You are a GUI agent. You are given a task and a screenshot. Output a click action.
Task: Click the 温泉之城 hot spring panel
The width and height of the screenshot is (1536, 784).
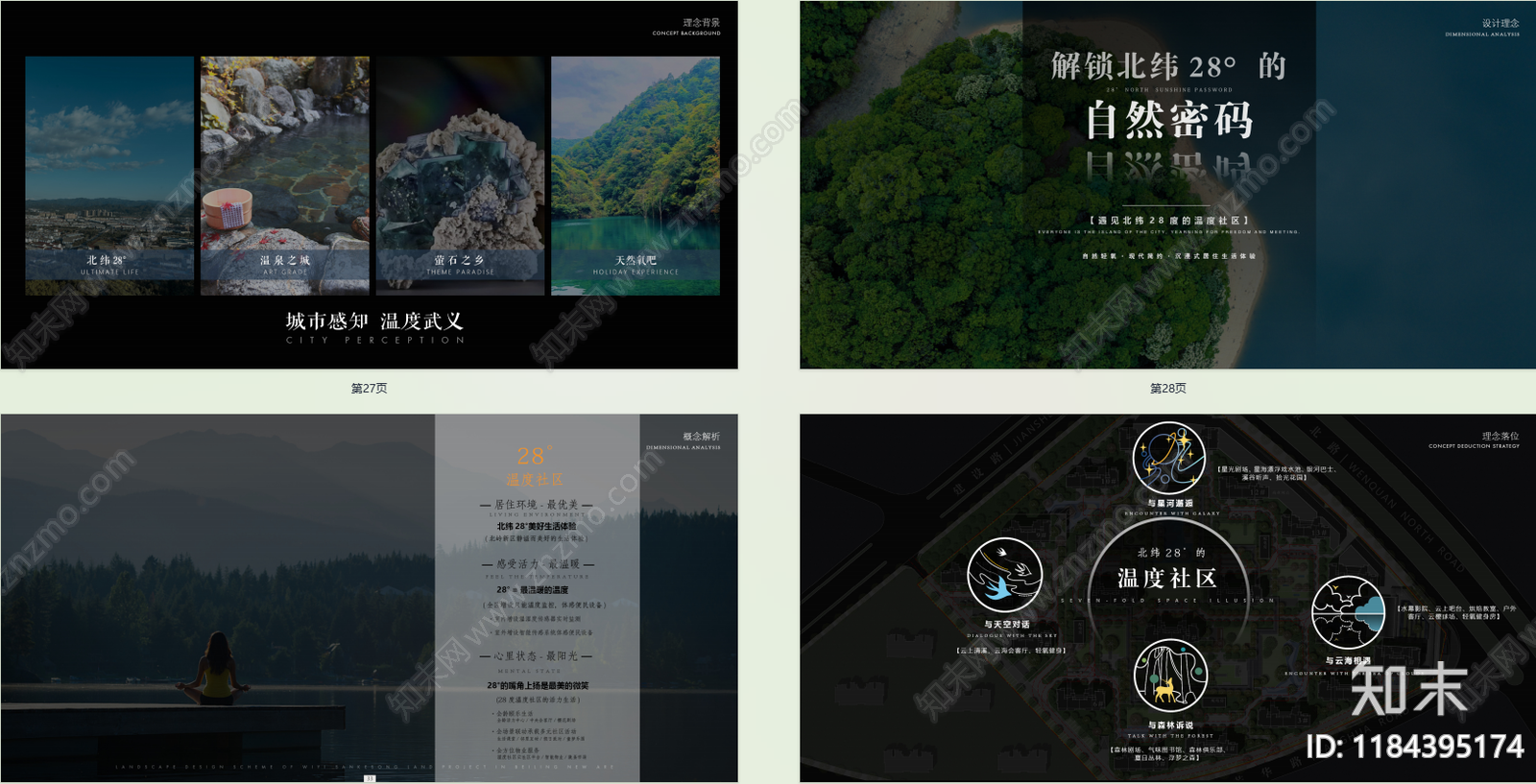[x=285, y=176]
